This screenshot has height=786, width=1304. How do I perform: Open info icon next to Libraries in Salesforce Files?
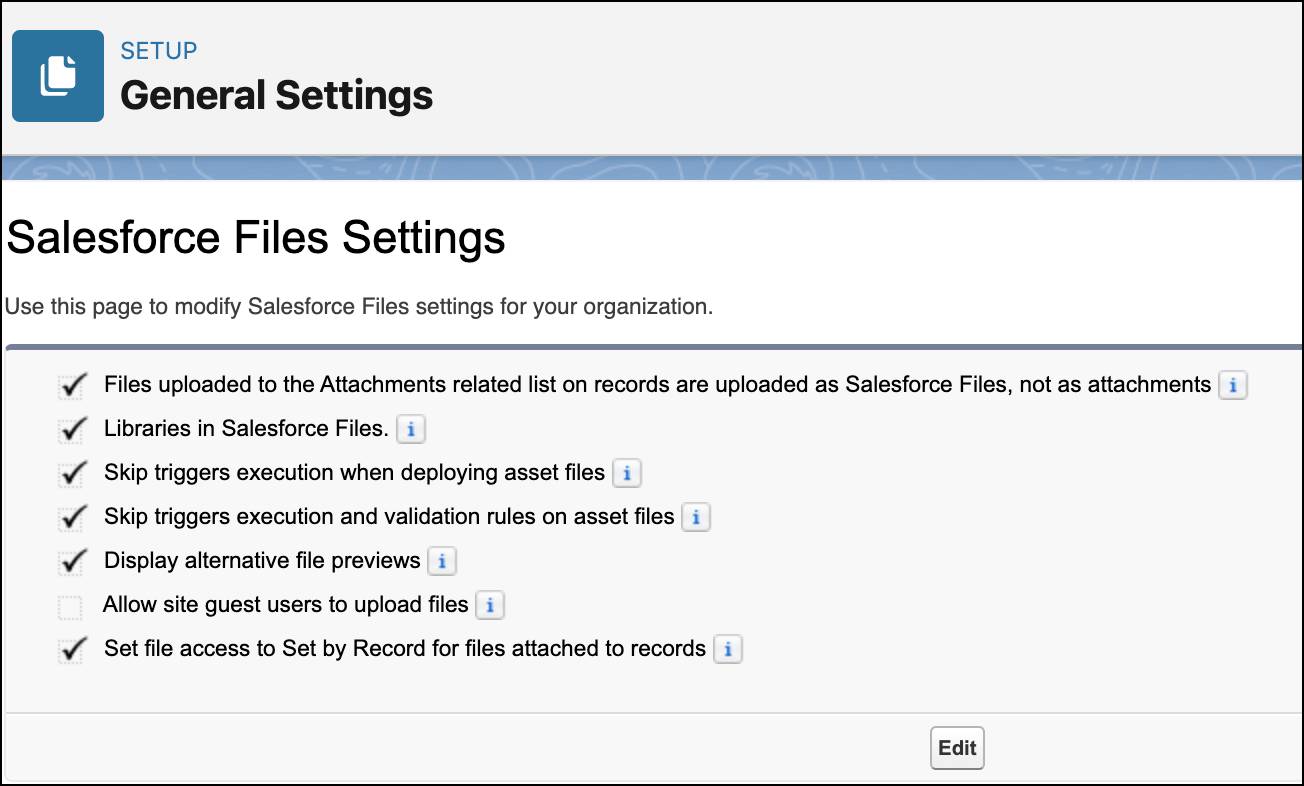click(x=411, y=429)
